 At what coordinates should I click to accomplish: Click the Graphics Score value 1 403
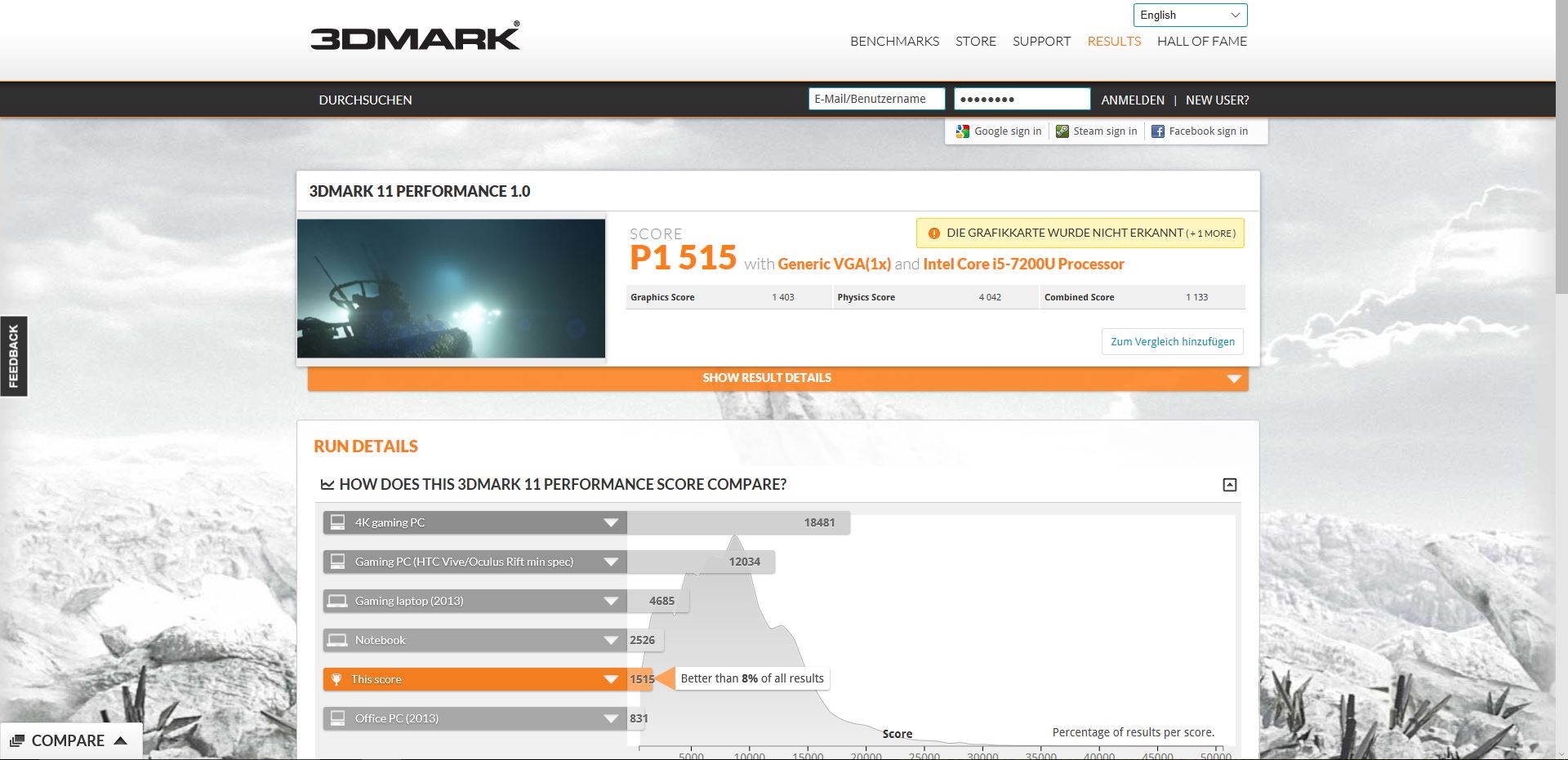click(783, 297)
